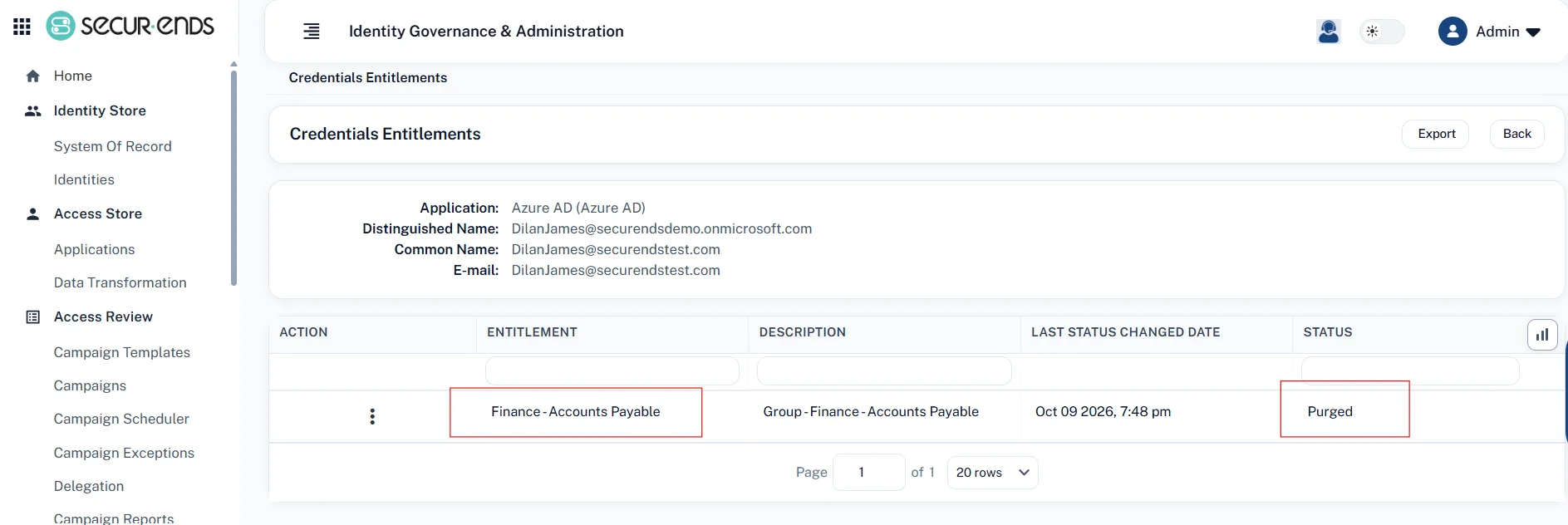1568x525 pixels.
Task: Click the page number input field
Action: point(869,472)
